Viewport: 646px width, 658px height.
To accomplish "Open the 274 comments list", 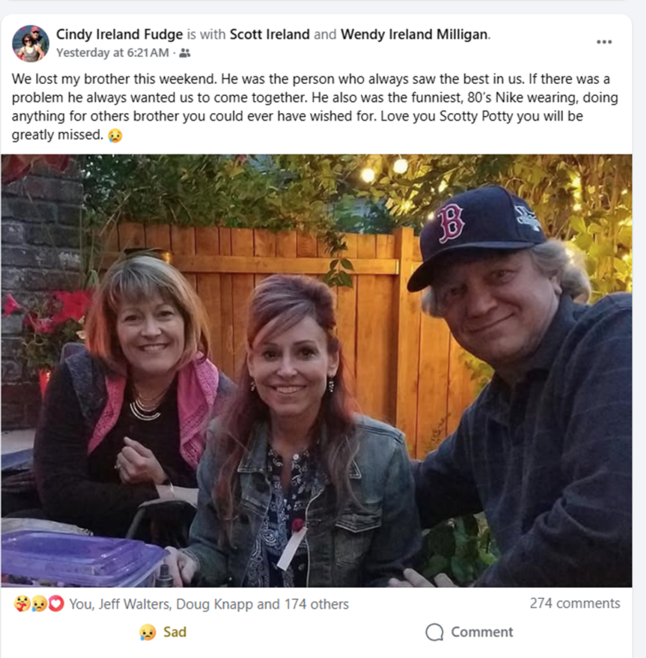I will tap(575, 603).
